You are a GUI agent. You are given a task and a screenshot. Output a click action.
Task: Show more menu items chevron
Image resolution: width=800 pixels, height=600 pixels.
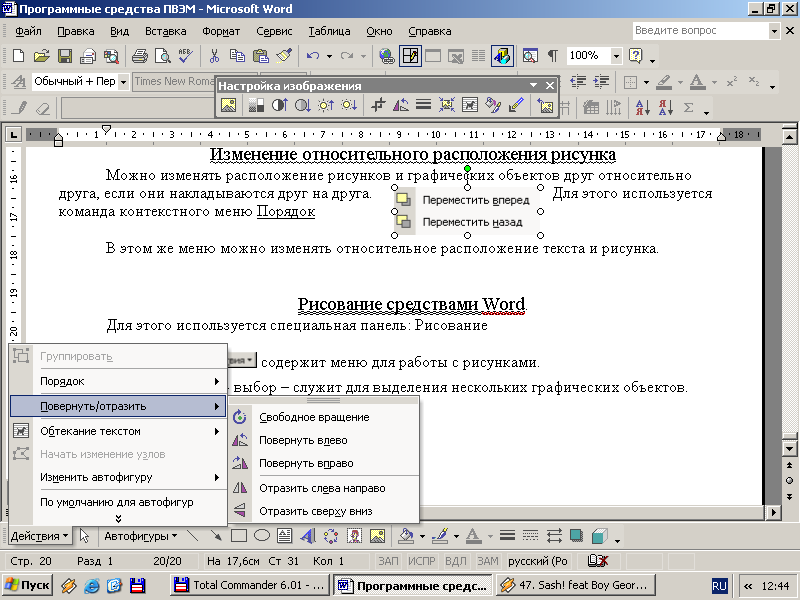click(118, 518)
